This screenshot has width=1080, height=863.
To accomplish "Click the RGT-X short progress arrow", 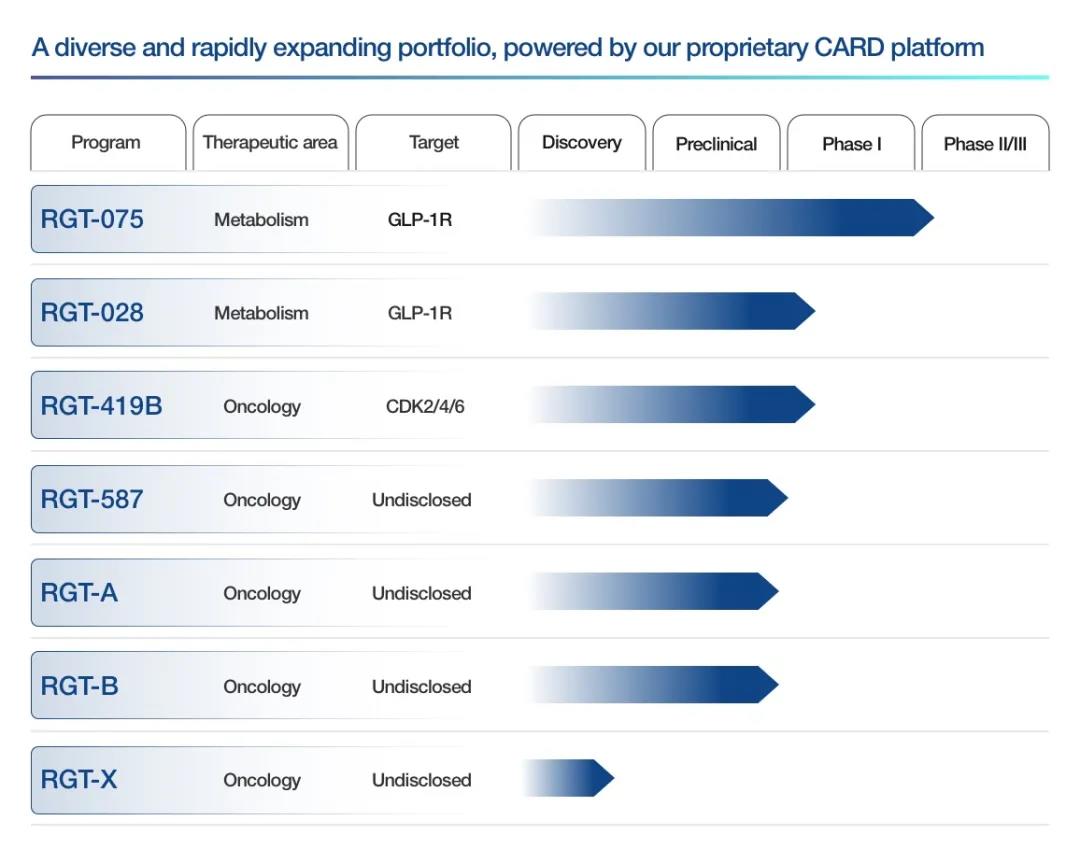I will click(569, 778).
